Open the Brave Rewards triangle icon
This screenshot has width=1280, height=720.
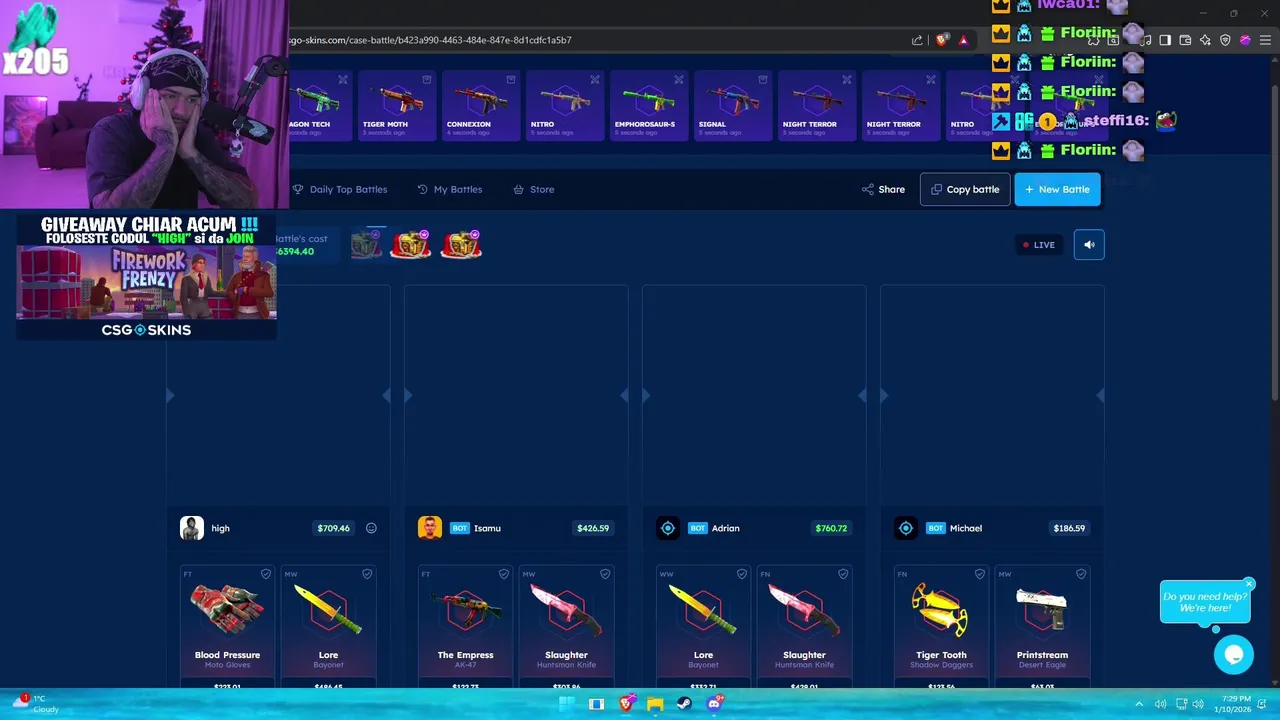point(964,40)
